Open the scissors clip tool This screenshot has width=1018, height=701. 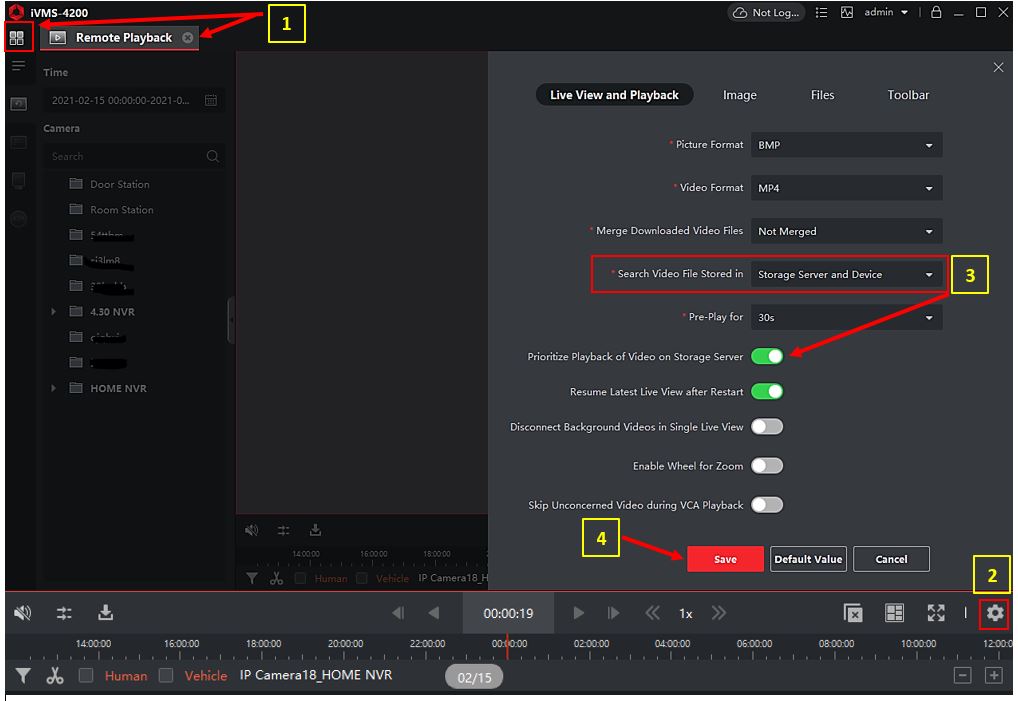(55, 676)
